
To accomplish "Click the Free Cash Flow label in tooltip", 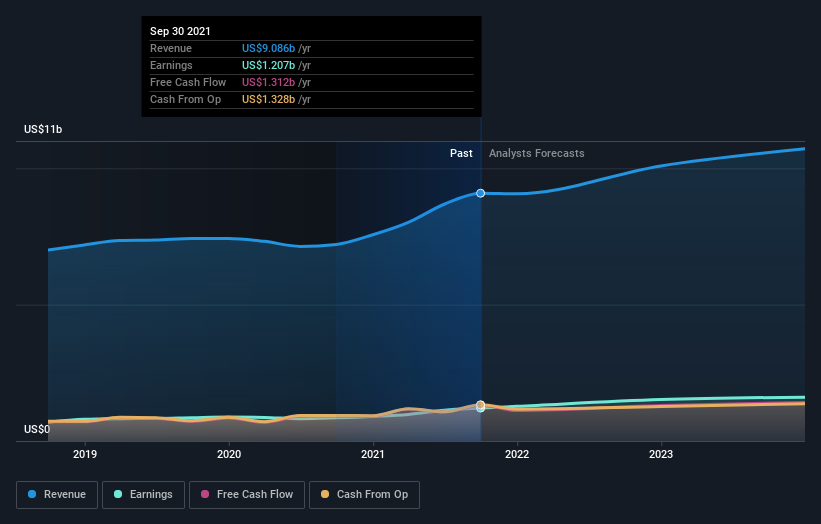I will coord(188,82).
